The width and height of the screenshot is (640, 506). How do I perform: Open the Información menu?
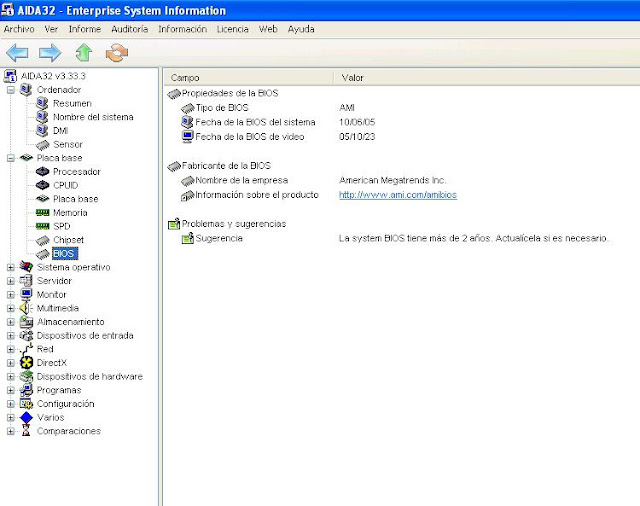182,29
